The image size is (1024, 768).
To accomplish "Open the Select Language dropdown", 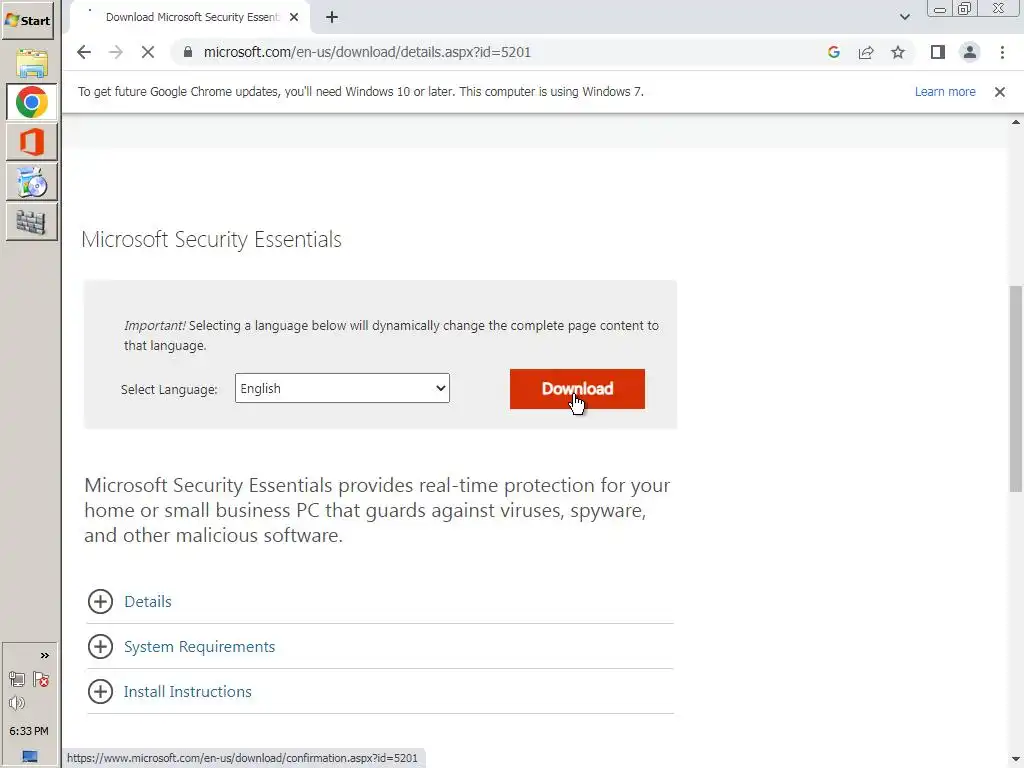I will point(342,389).
